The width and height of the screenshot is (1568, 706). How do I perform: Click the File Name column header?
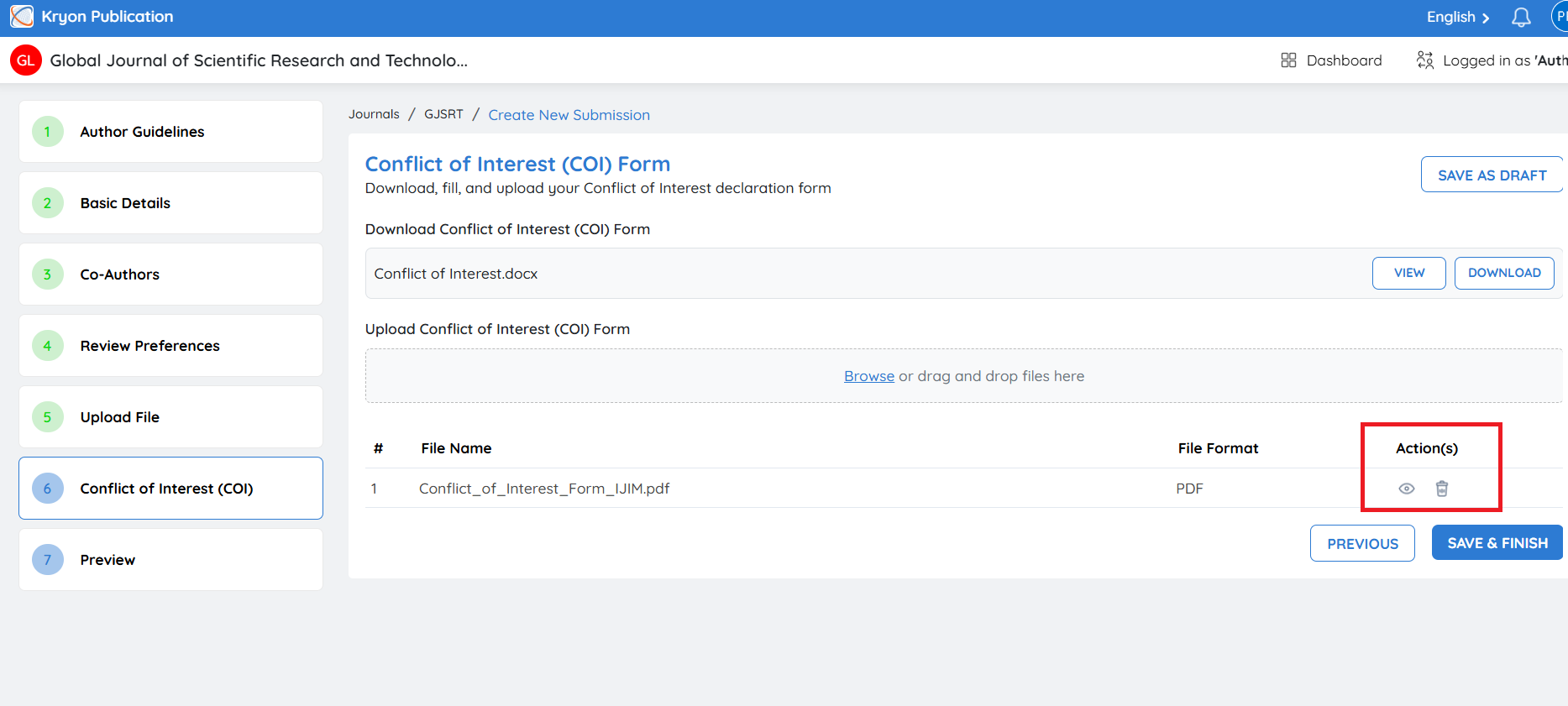coord(456,448)
